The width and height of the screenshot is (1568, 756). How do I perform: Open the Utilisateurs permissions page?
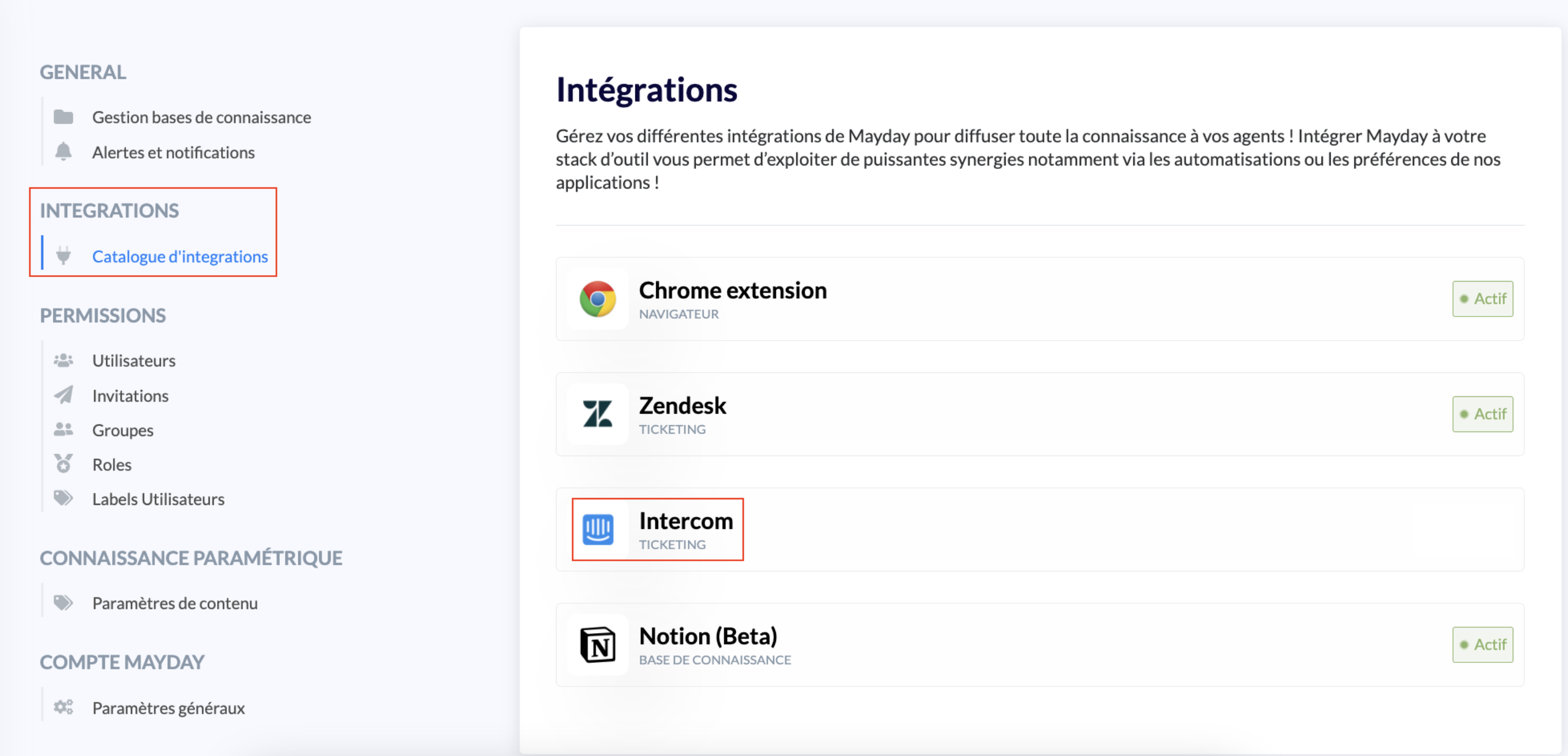coord(134,360)
